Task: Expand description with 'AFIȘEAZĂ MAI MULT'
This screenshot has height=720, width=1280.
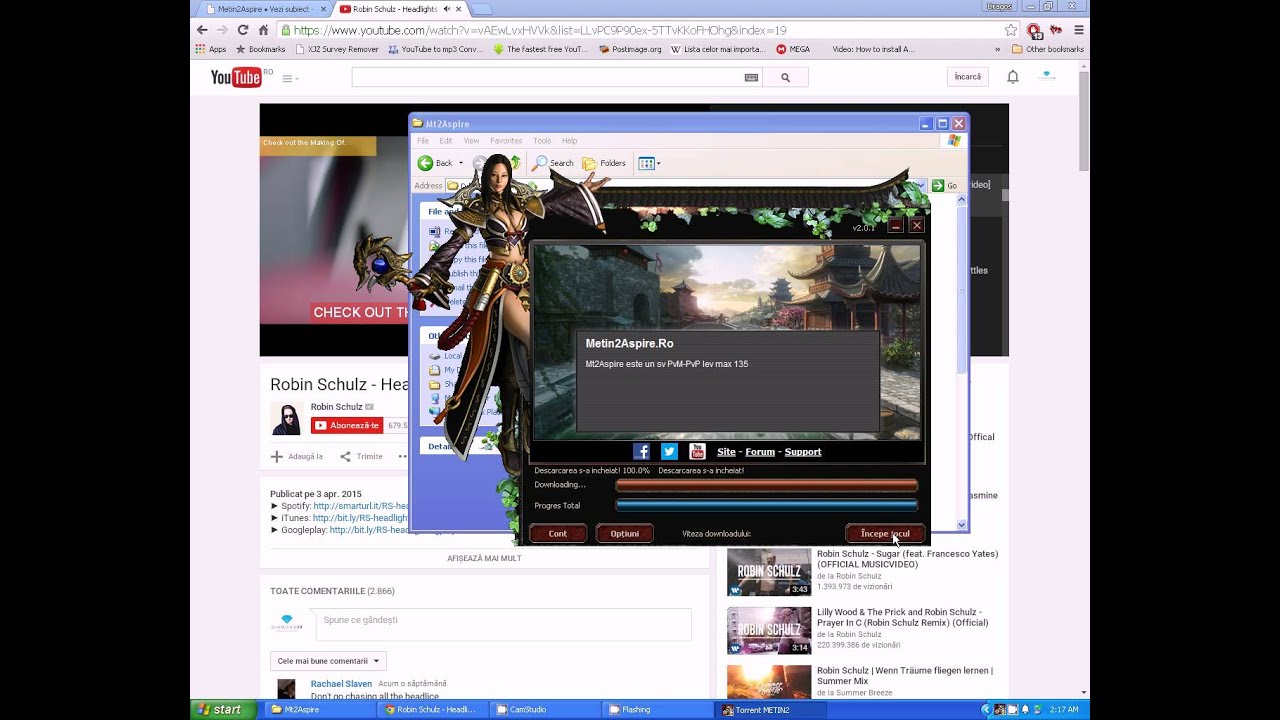Action: point(484,558)
